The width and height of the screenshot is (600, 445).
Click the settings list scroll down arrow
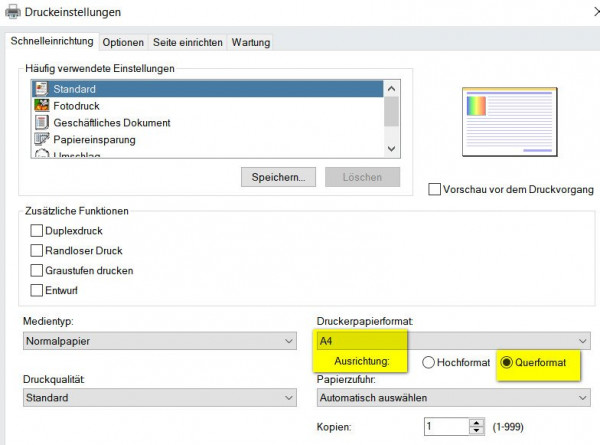(x=391, y=148)
